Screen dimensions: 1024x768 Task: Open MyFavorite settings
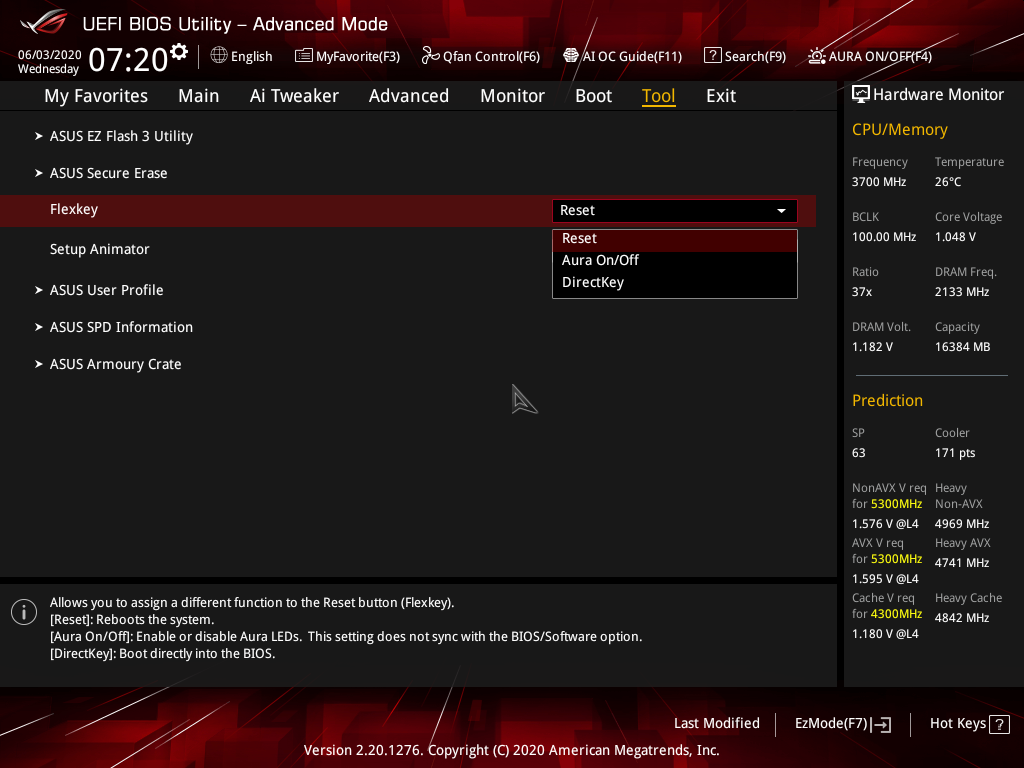tap(347, 56)
